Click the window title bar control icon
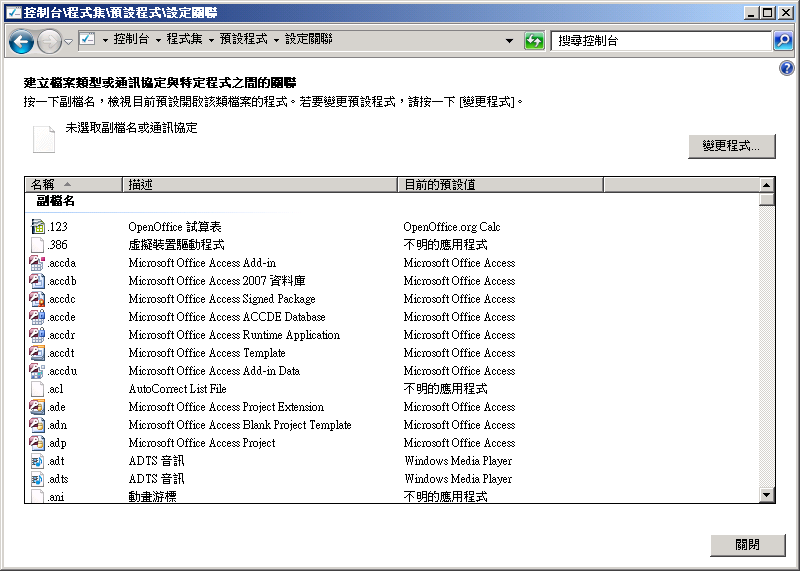800x571 pixels. click(x=13, y=13)
